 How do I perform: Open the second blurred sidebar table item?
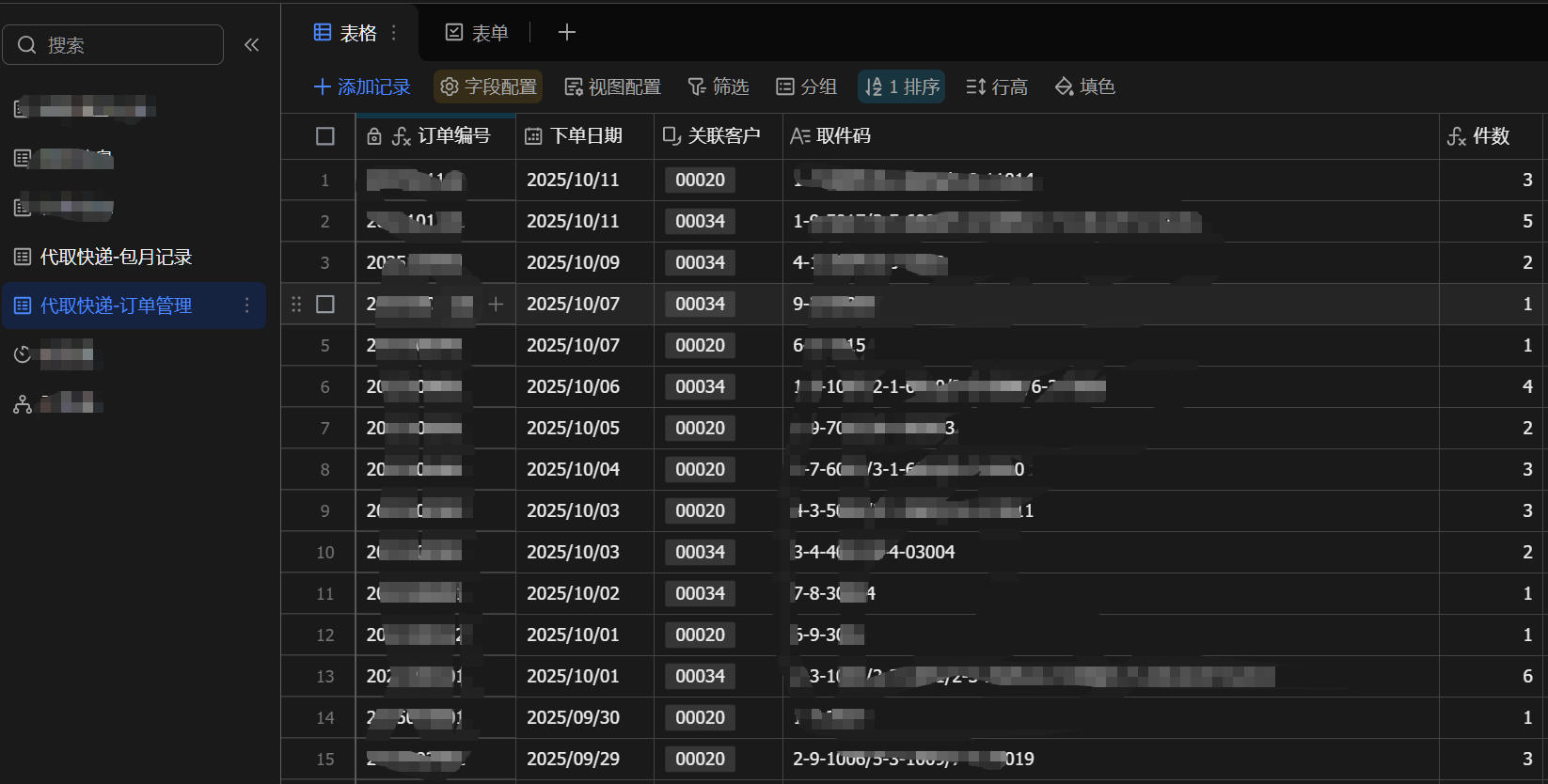64,158
